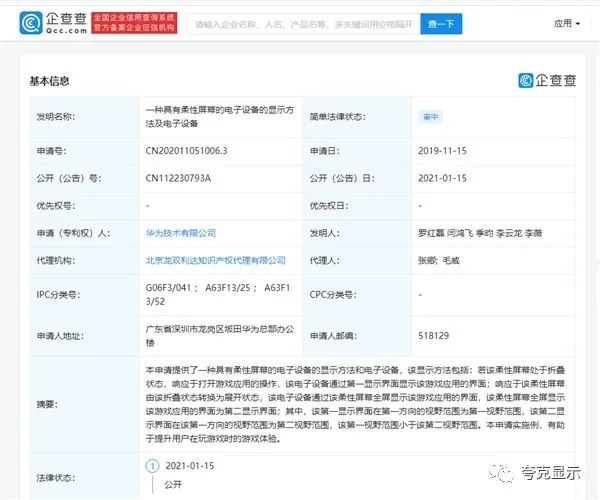600x500 pixels.
Task: Focus the company name search field
Action: point(304,24)
